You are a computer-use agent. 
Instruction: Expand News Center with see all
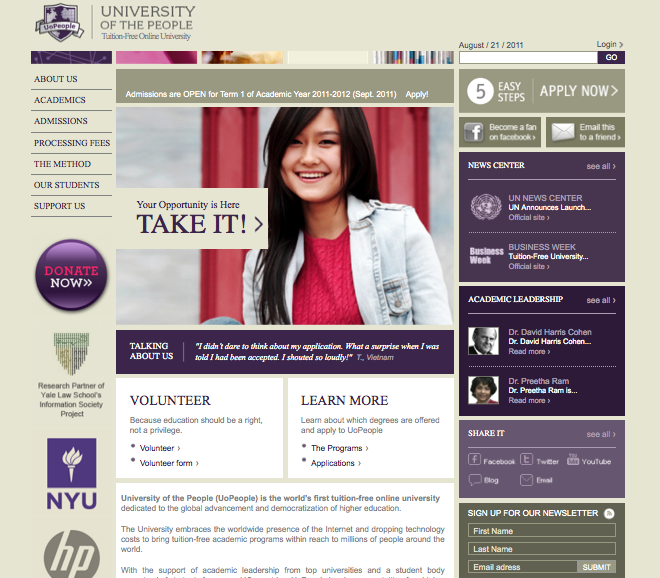[x=600, y=166]
